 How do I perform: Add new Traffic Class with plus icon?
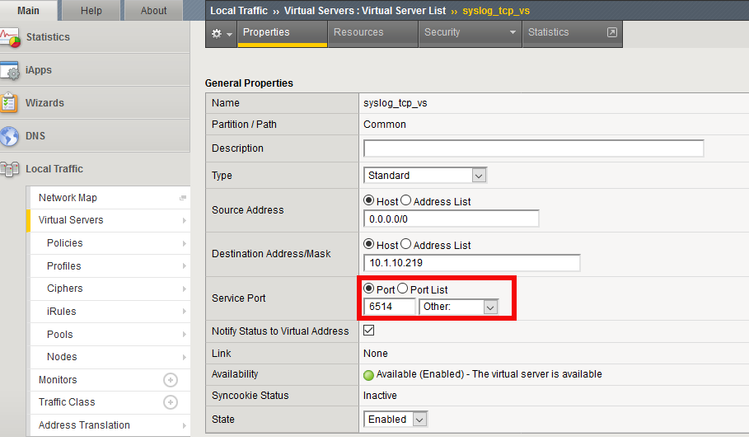click(171, 402)
